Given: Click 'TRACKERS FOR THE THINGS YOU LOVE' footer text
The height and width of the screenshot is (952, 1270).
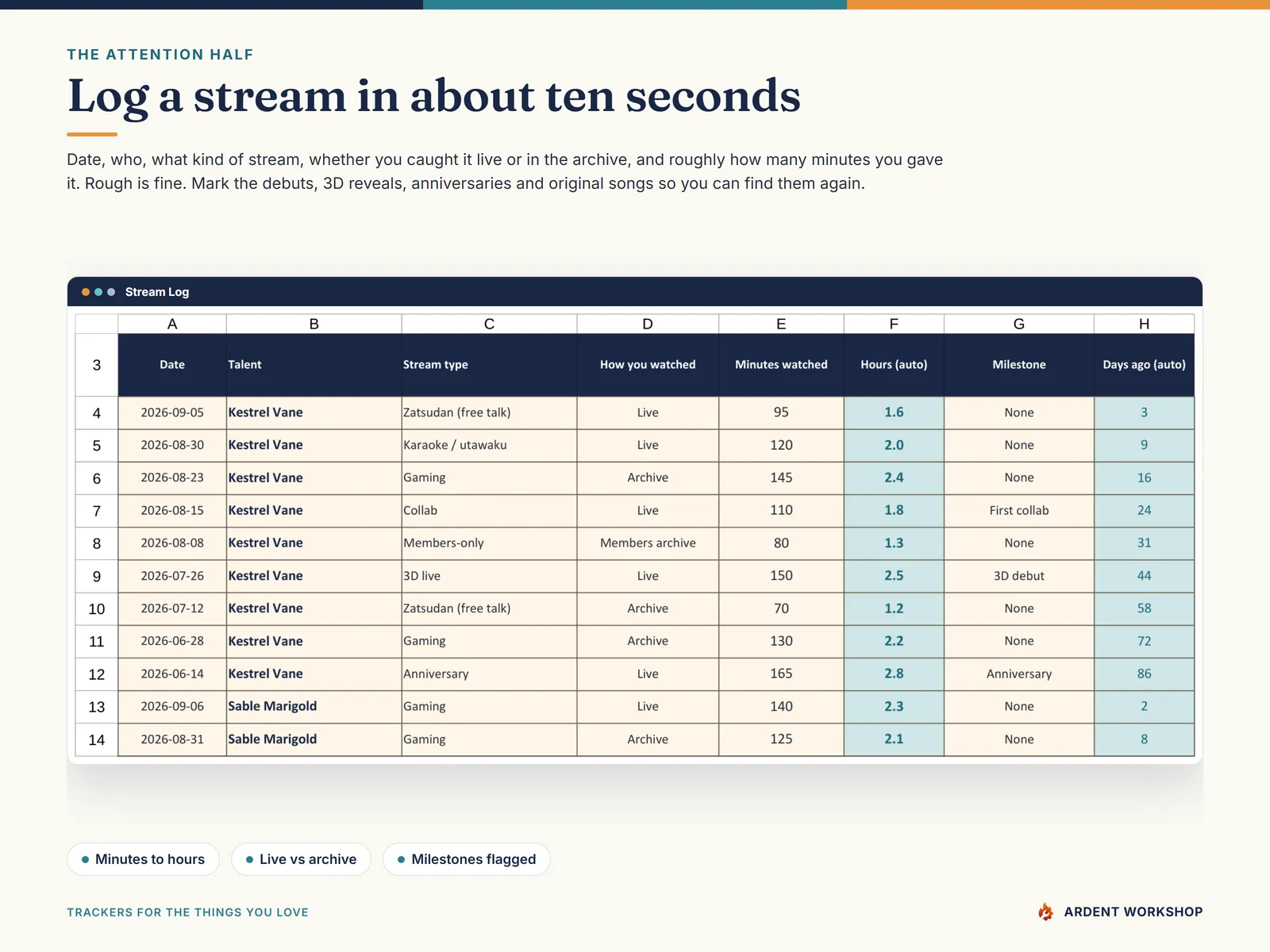Looking at the screenshot, I should click(187, 912).
